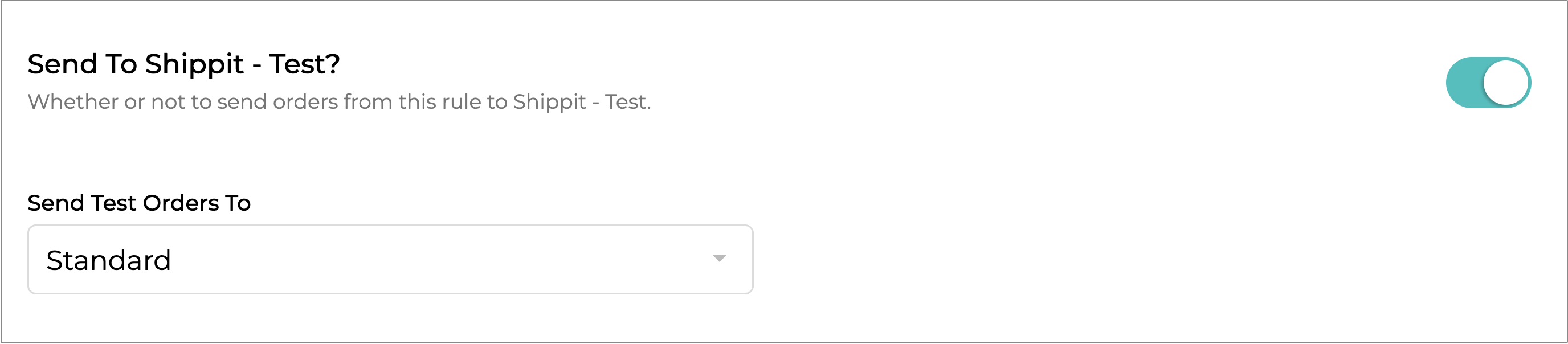Expand the Standard selection caret
The image size is (1568, 344).
coord(719,259)
